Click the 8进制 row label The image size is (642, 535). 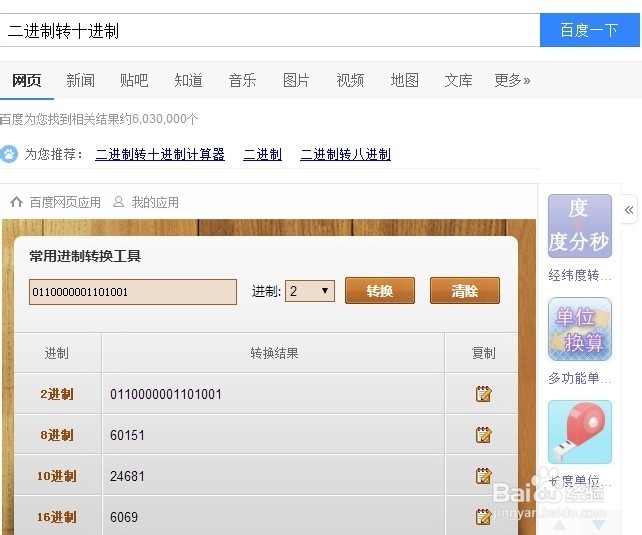pyautogui.click(x=57, y=435)
